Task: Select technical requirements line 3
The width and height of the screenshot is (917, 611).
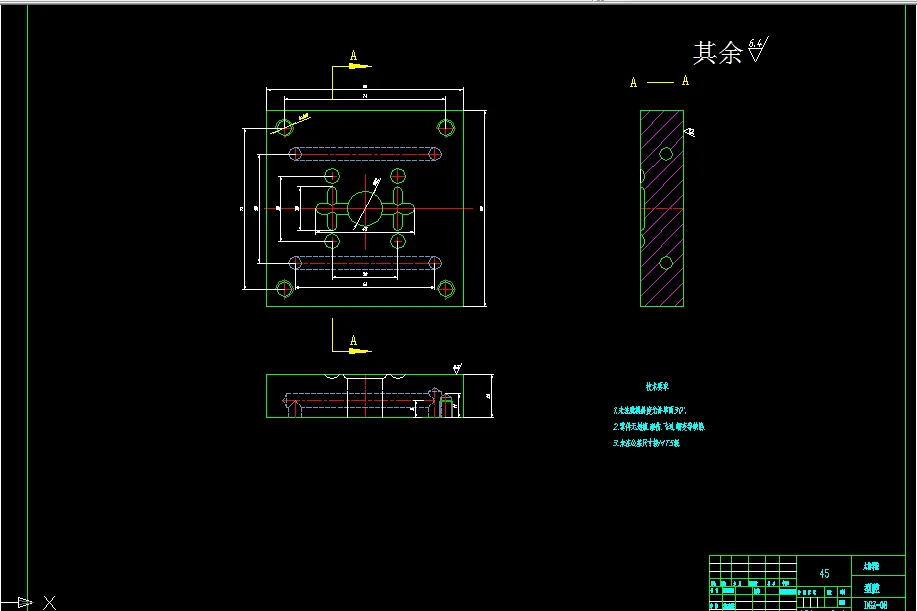Action: [646, 443]
